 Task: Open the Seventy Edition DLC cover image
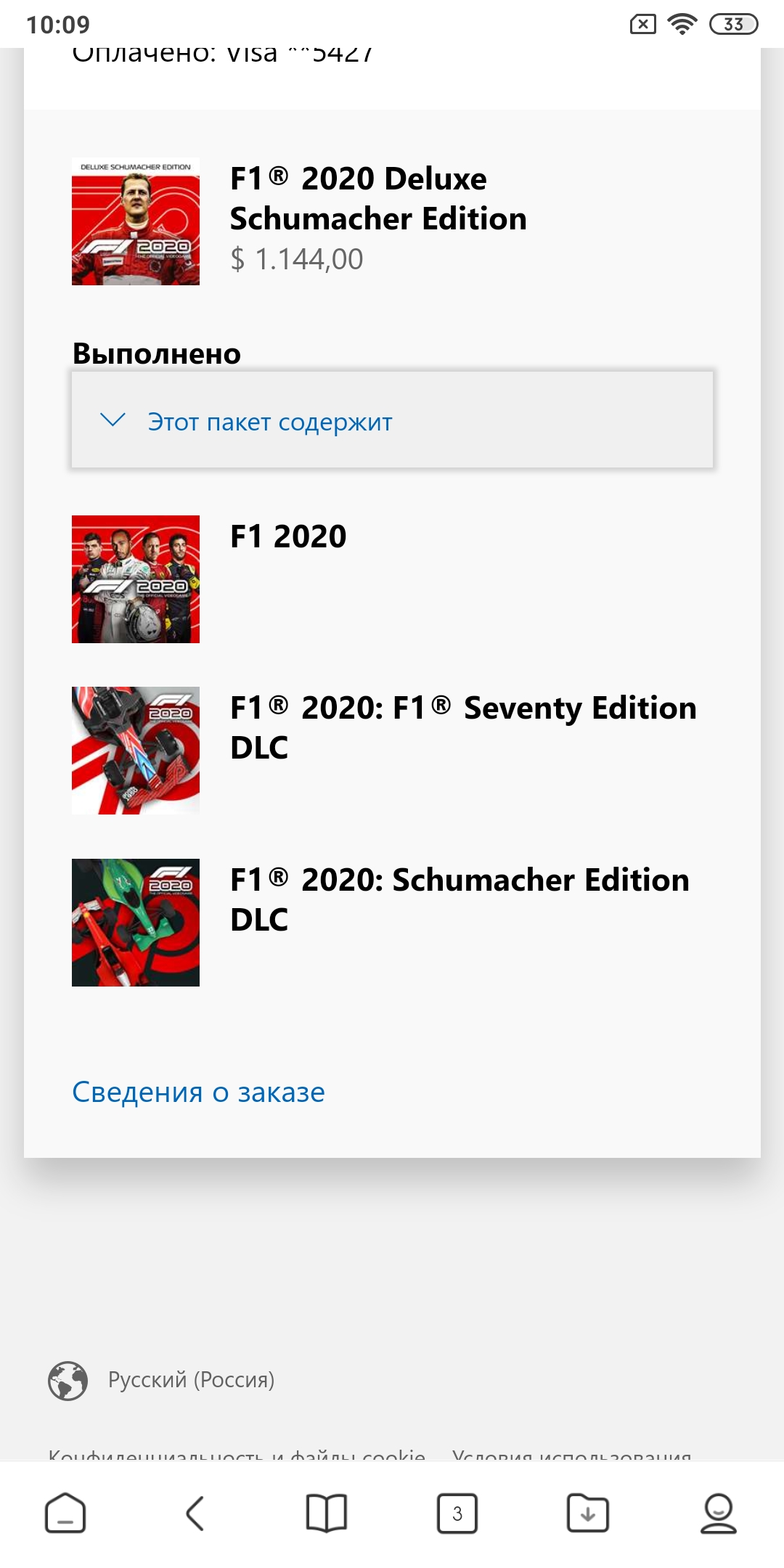tap(136, 751)
